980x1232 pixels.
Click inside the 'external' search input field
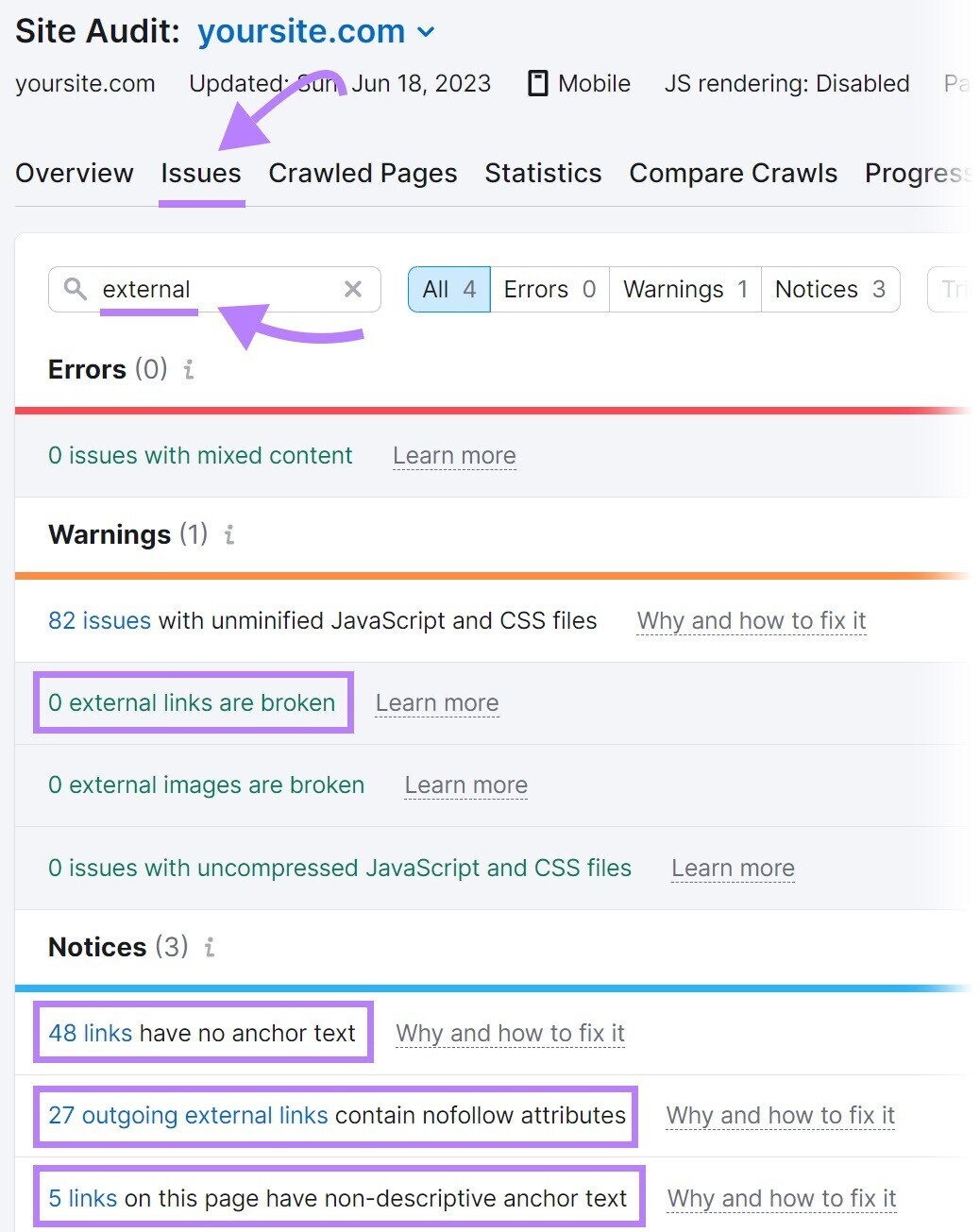(x=189, y=289)
